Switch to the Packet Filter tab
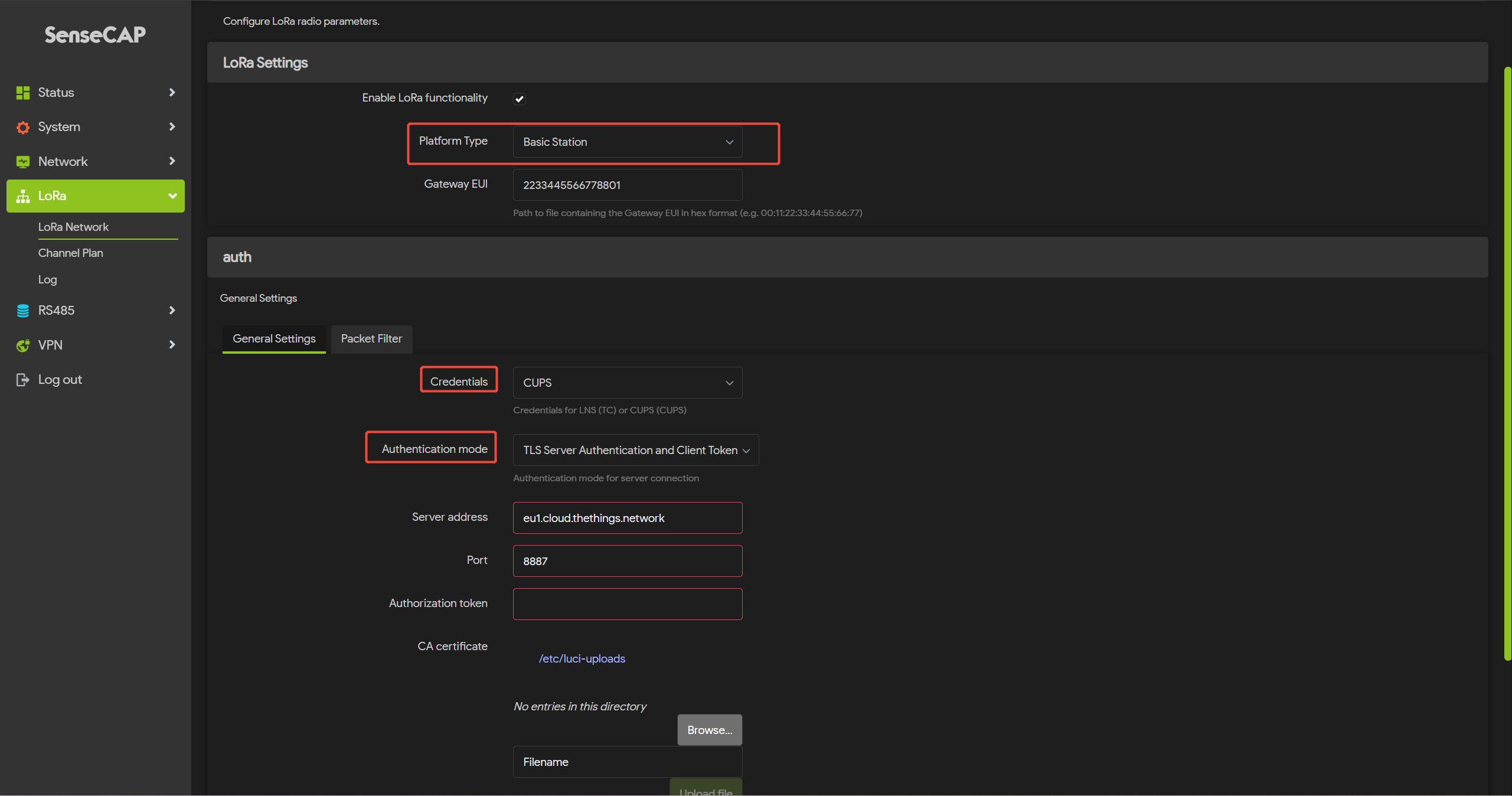 tap(371, 339)
